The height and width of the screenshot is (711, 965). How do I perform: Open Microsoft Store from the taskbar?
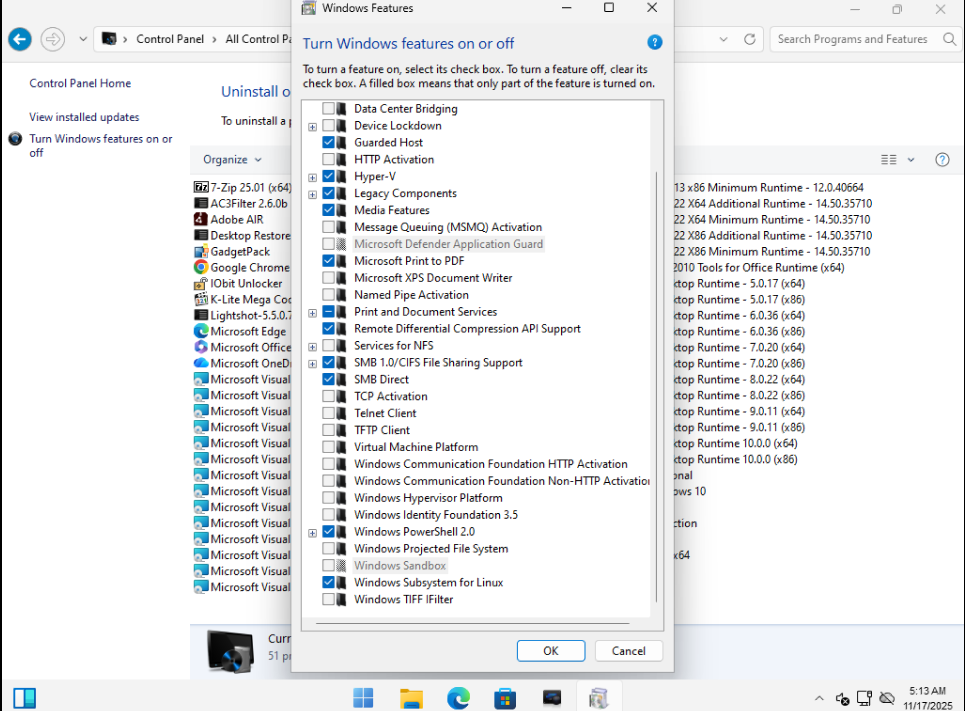505,697
